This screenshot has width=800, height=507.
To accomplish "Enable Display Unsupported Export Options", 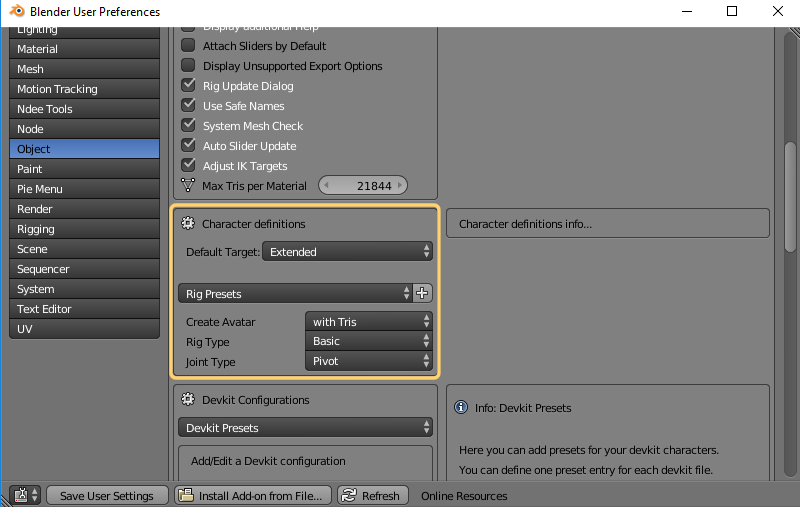I will click(x=188, y=65).
